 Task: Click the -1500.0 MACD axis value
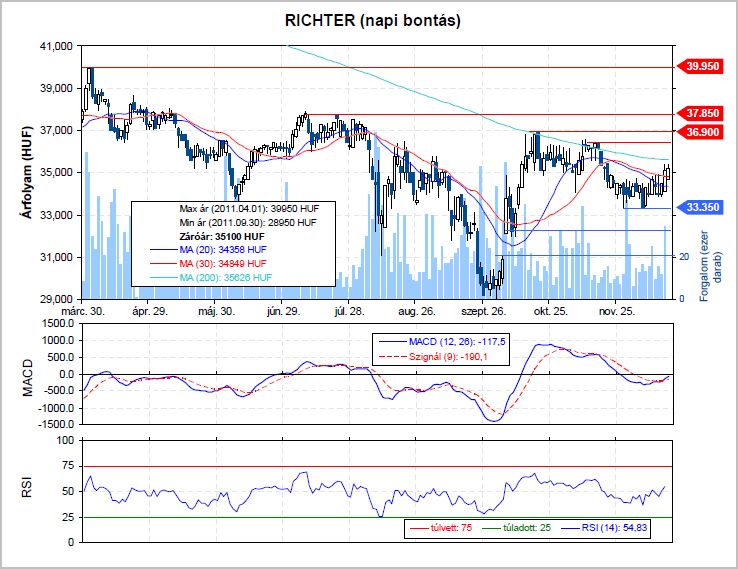56,424
